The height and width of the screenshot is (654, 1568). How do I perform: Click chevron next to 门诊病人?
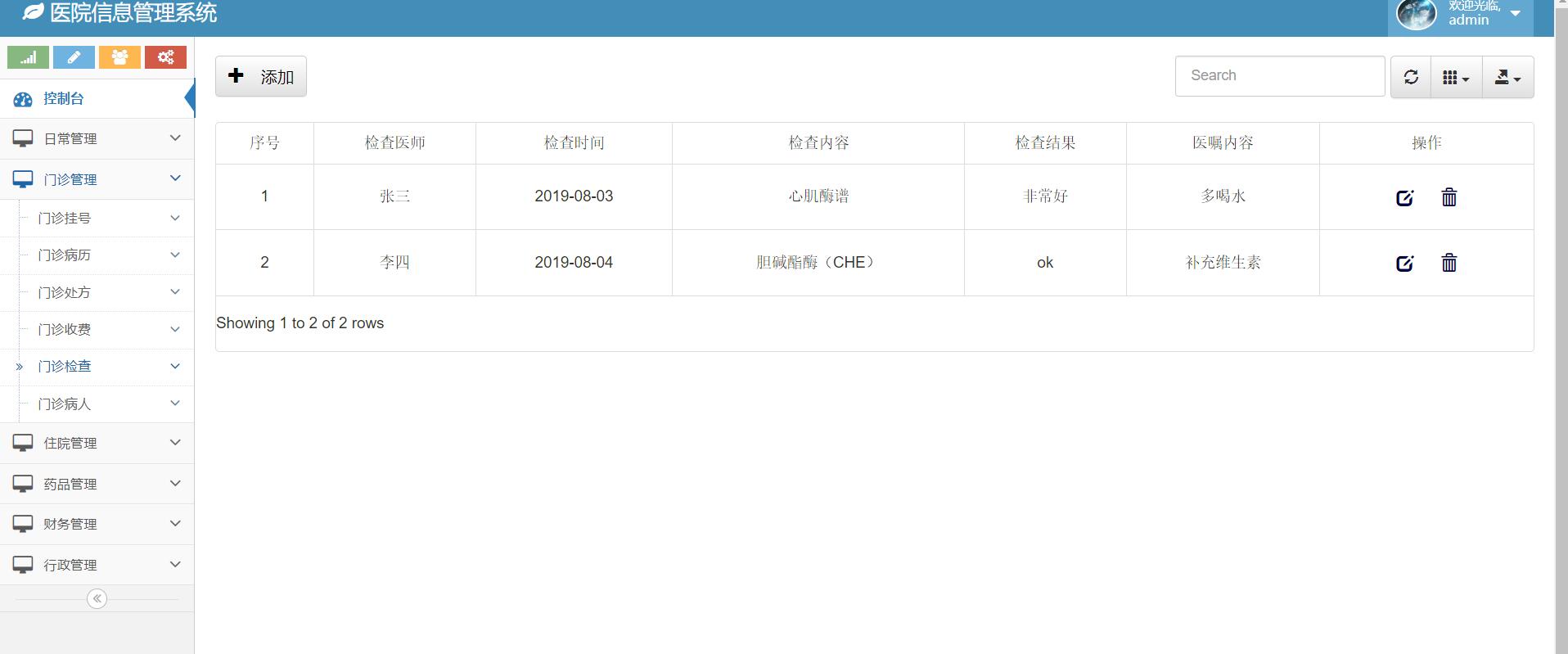175,403
